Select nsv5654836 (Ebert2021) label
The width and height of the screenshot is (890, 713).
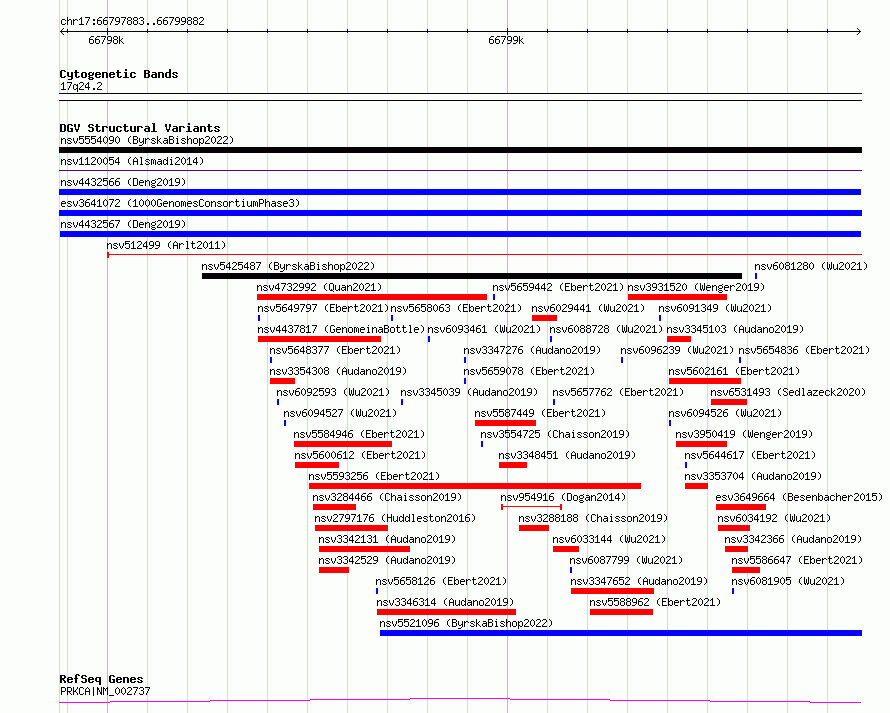(x=804, y=350)
